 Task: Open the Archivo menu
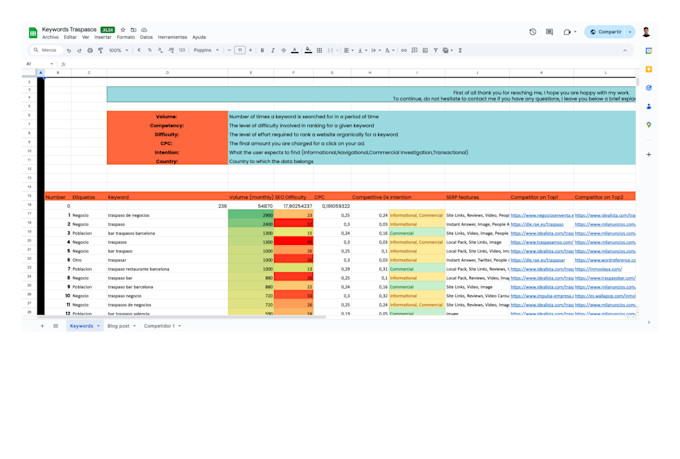50,37
